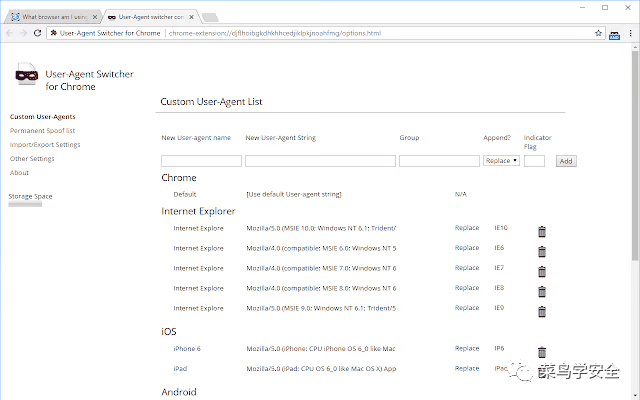Image resolution: width=640 pixels, height=400 pixels.
Task: Open the About page
Action: coord(19,173)
